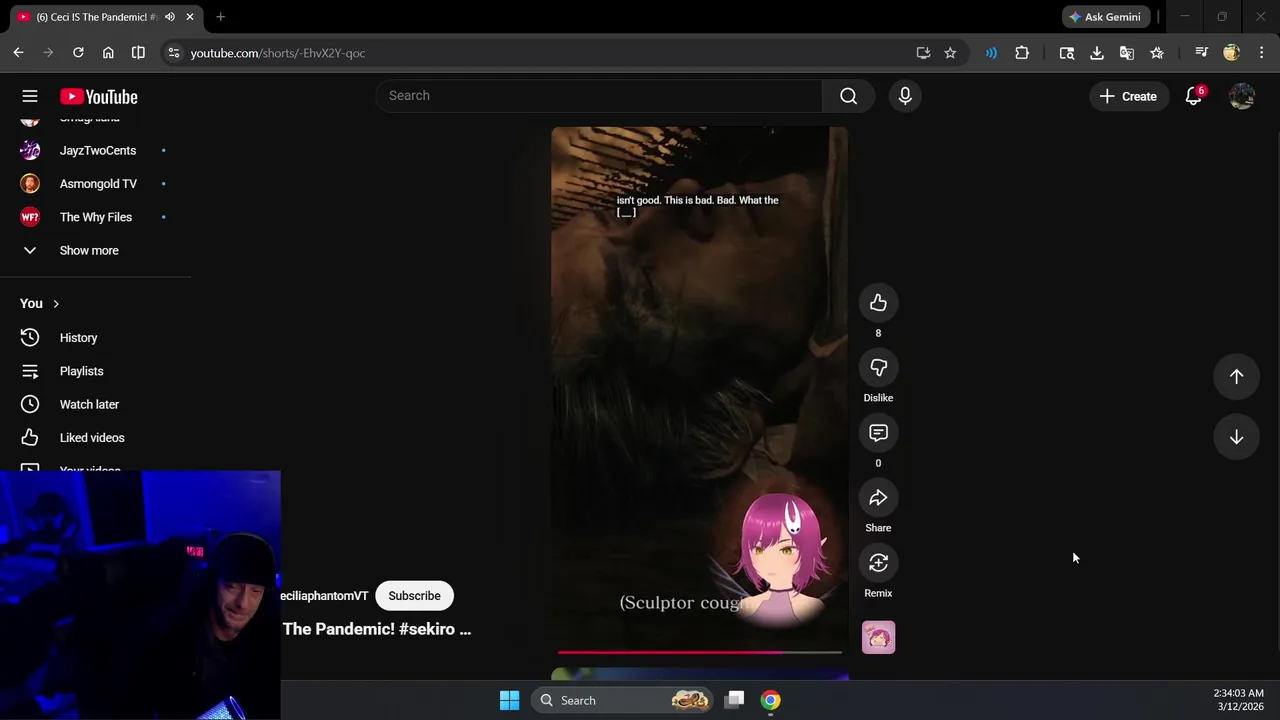Open the taskbar clock and date
The width and height of the screenshot is (1280, 720).
1239,700
